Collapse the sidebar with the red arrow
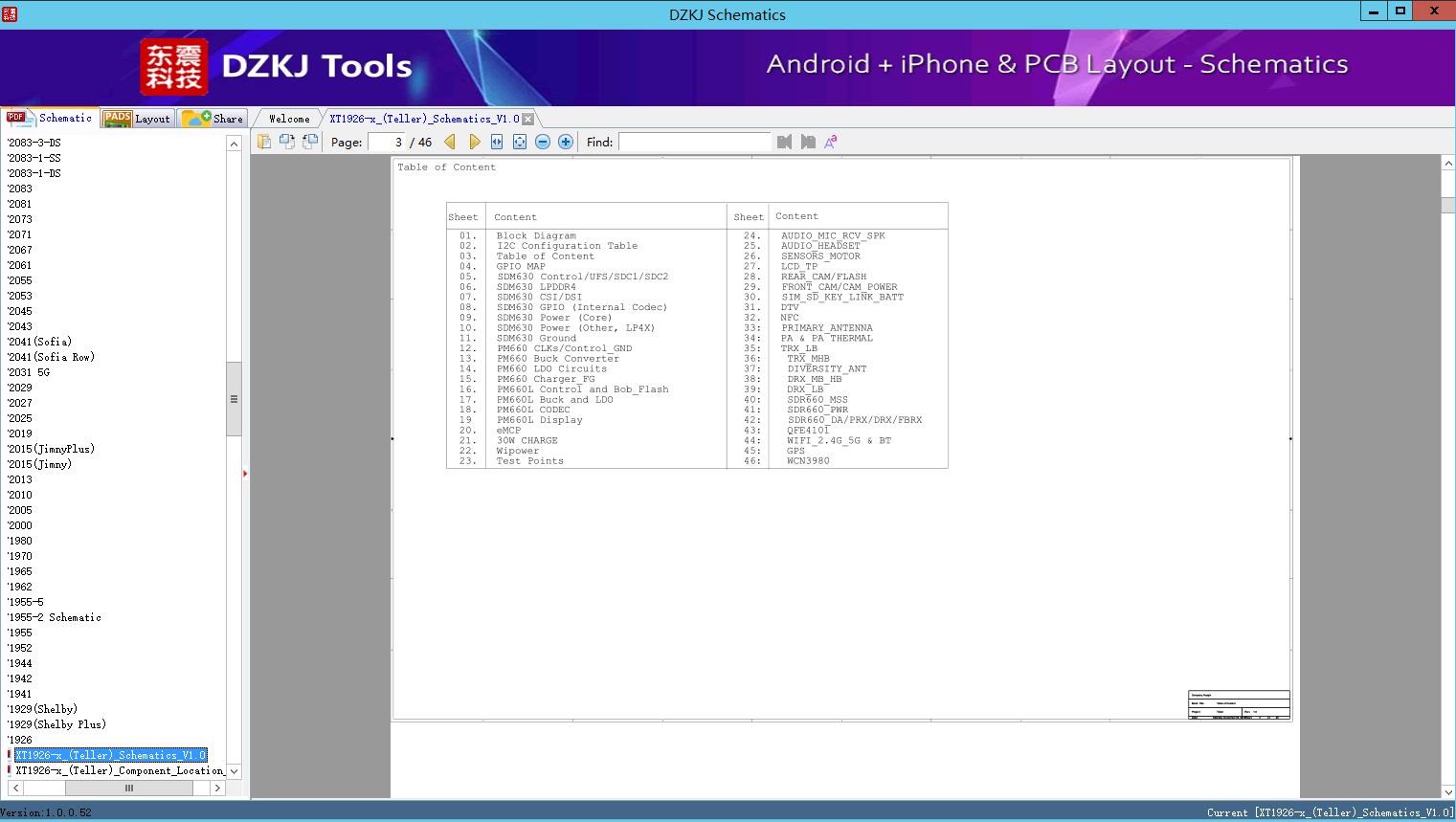The height and width of the screenshot is (822, 1456). coord(245,473)
